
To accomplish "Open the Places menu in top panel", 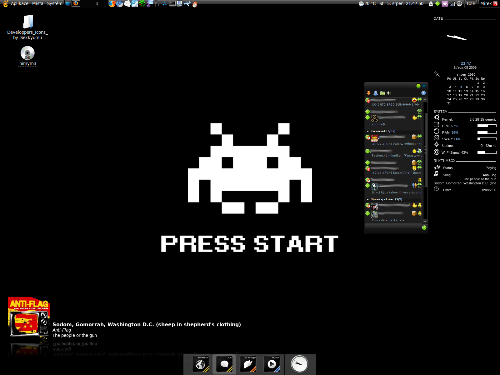I will [37, 4].
